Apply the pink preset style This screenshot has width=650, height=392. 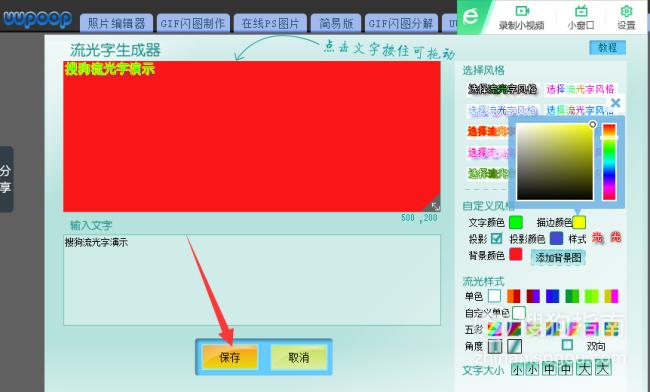coord(488,152)
